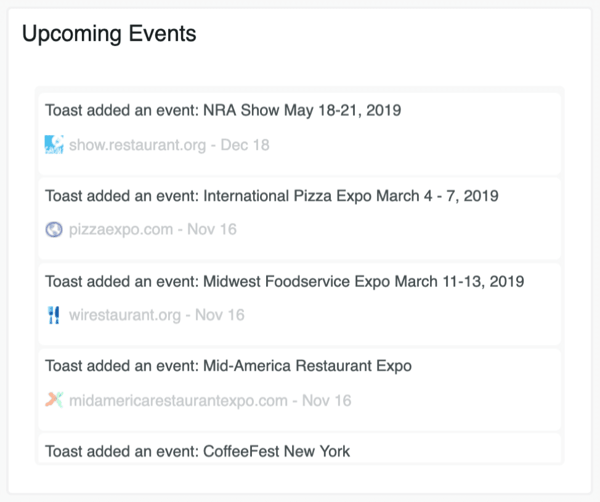Click "Toast" in the NRA Show entry

[65, 110]
